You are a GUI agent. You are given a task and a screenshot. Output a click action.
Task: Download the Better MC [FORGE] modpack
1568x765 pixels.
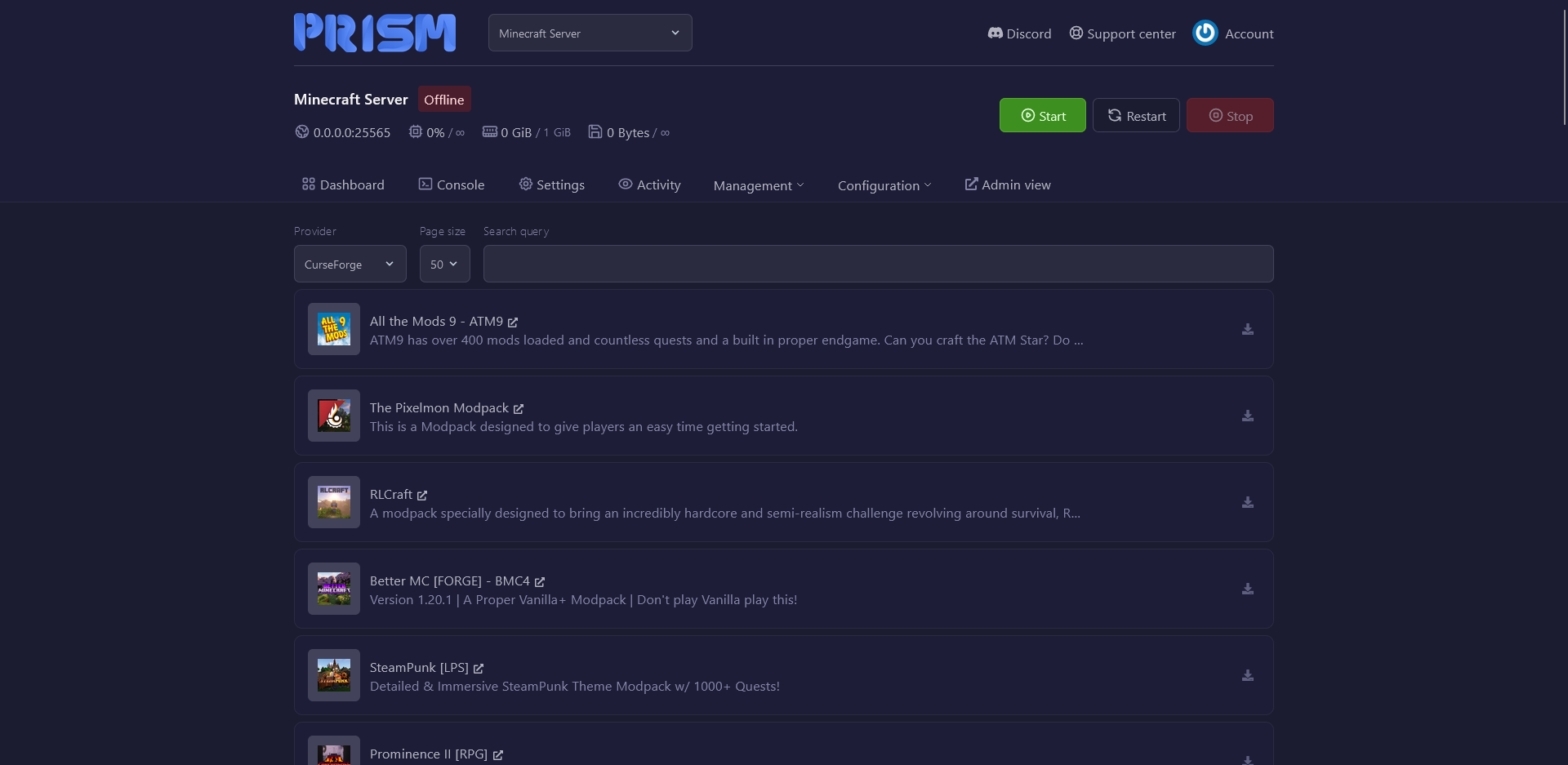point(1247,589)
